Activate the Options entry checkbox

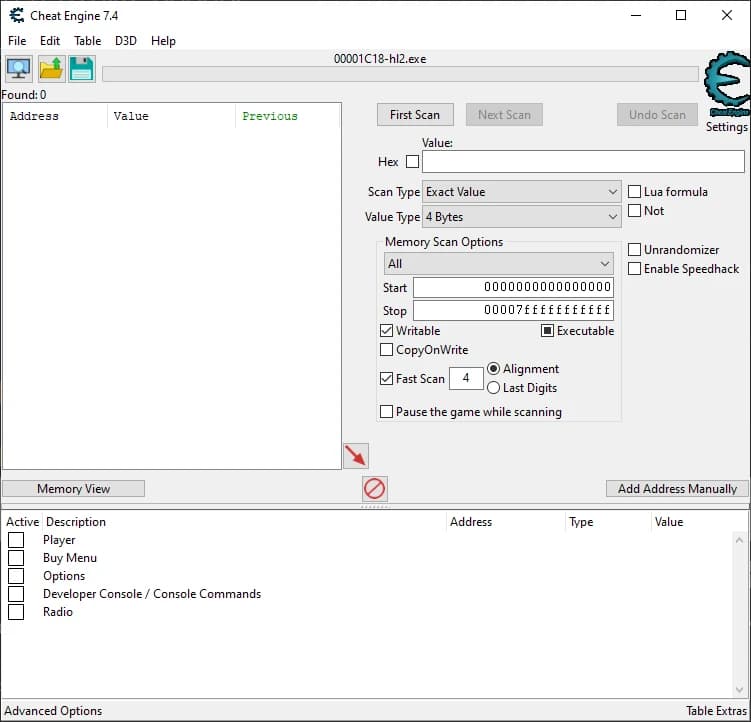coord(16,576)
